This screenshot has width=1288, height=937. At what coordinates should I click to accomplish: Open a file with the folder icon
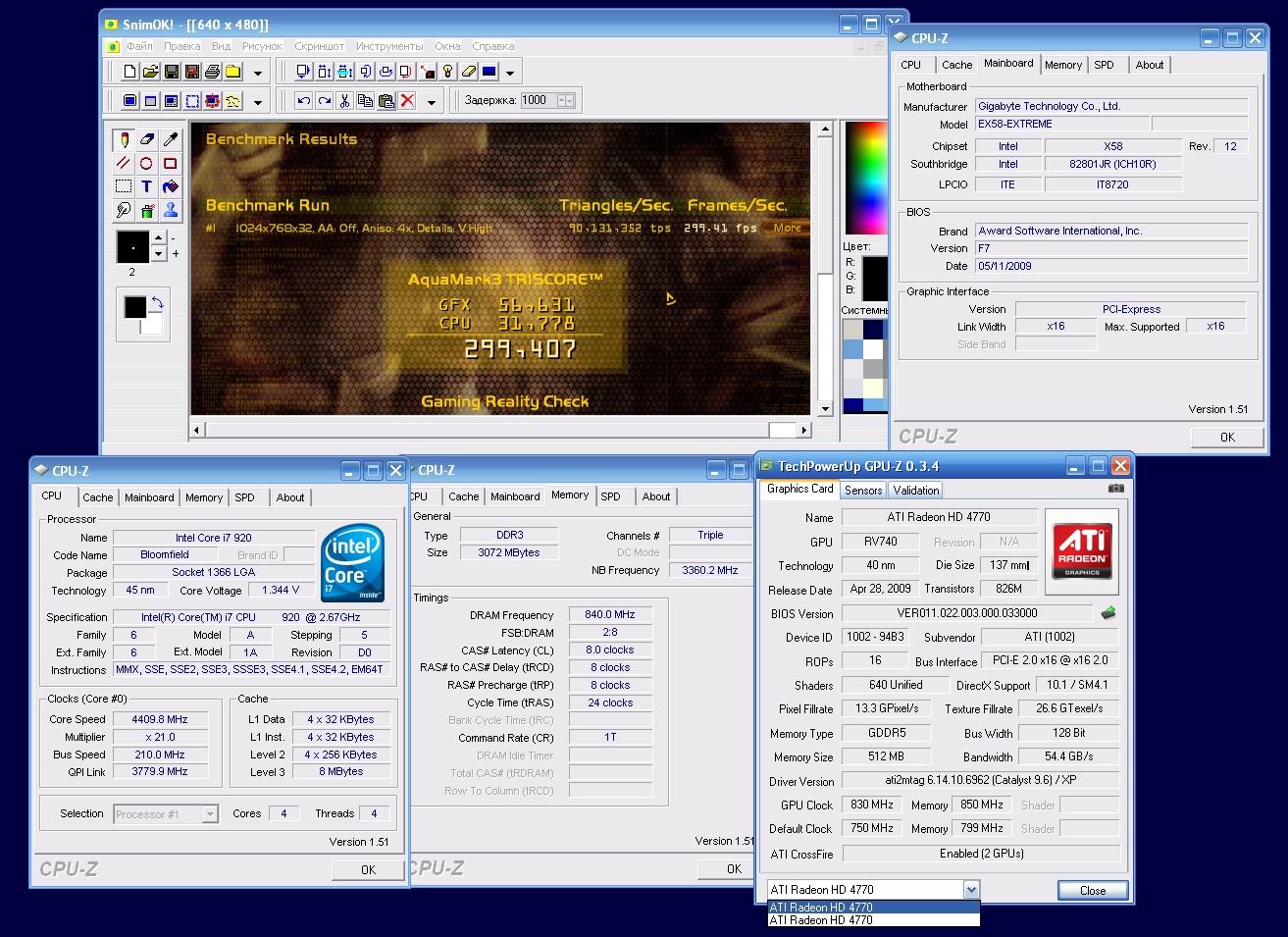pyautogui.click(x=150, y=72)
